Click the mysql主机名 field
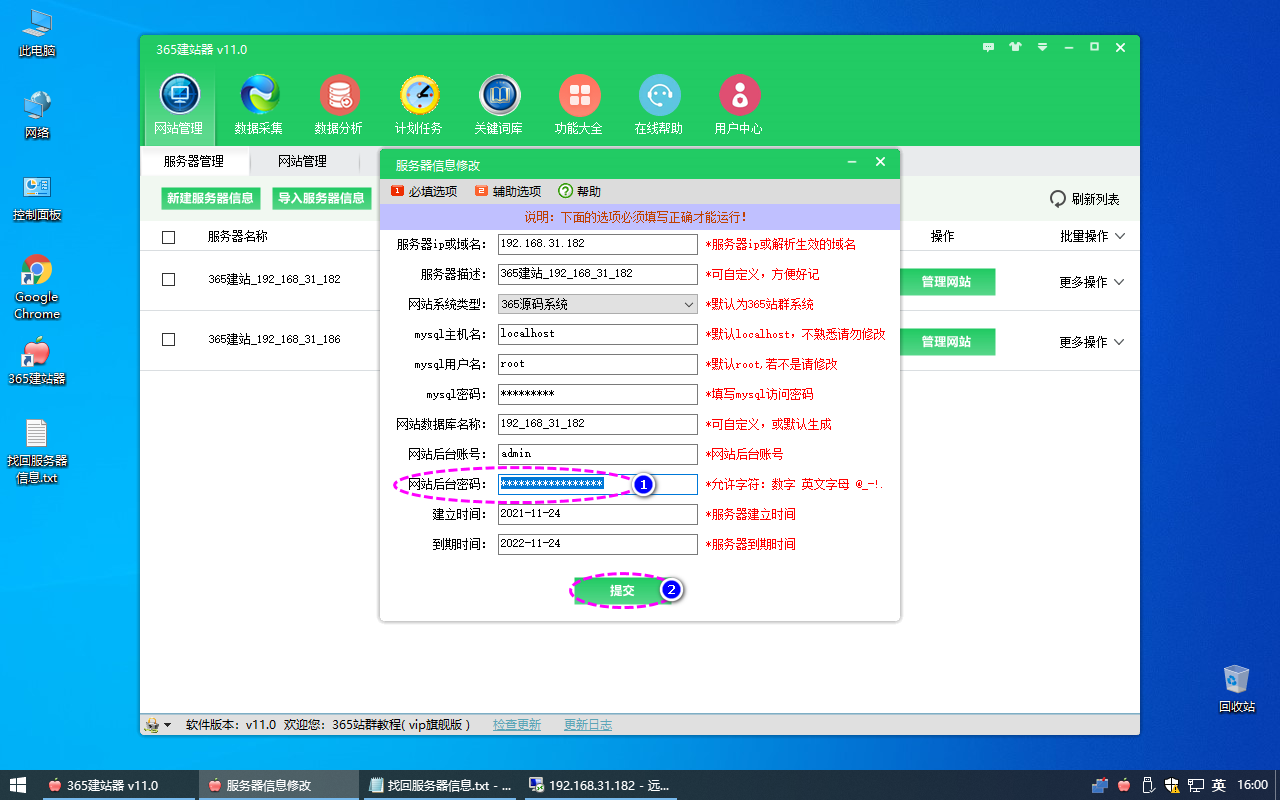The image size is (1280, 800). [x=598, y=334]
